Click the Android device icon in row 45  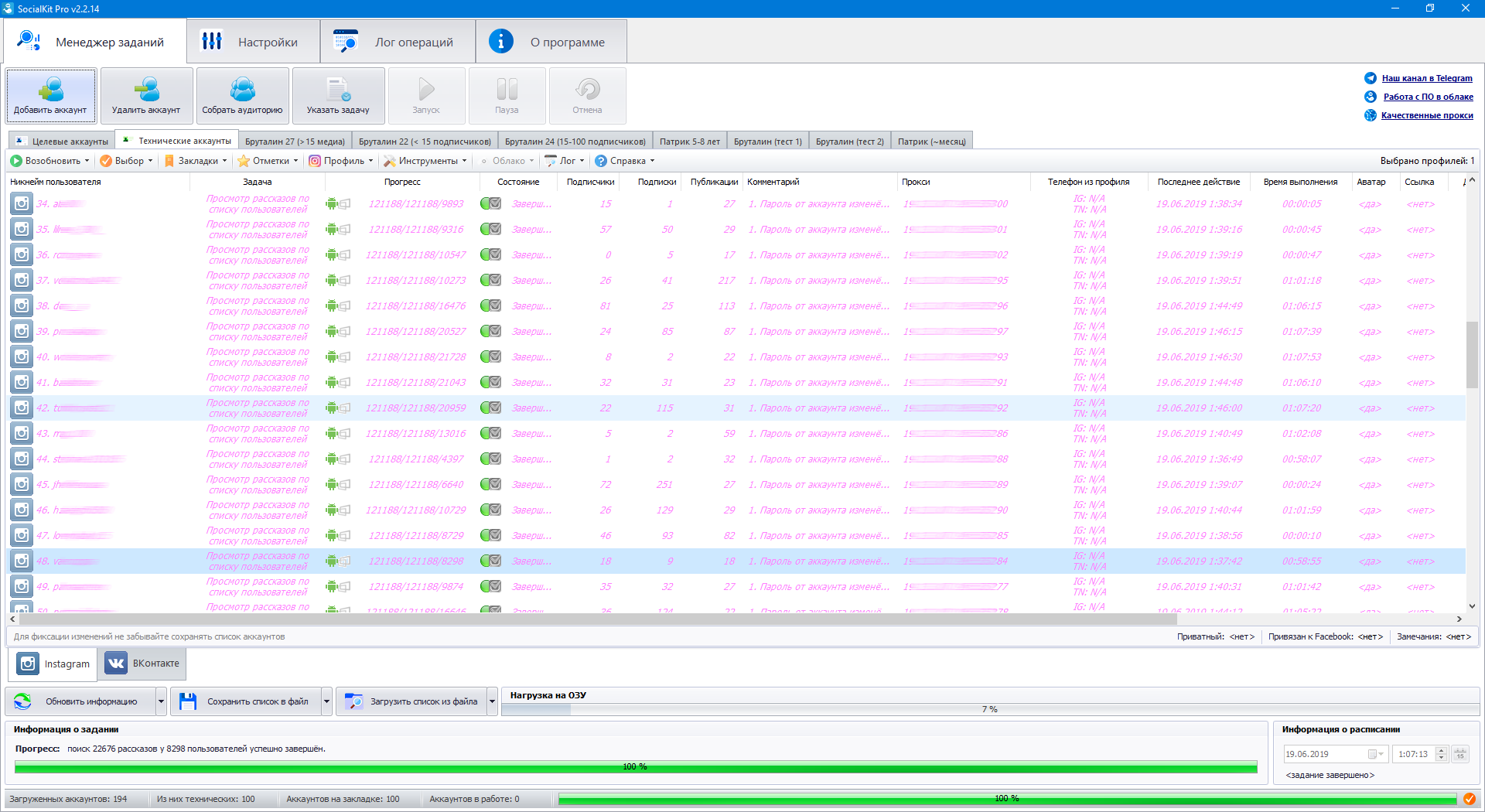(332, 484)
